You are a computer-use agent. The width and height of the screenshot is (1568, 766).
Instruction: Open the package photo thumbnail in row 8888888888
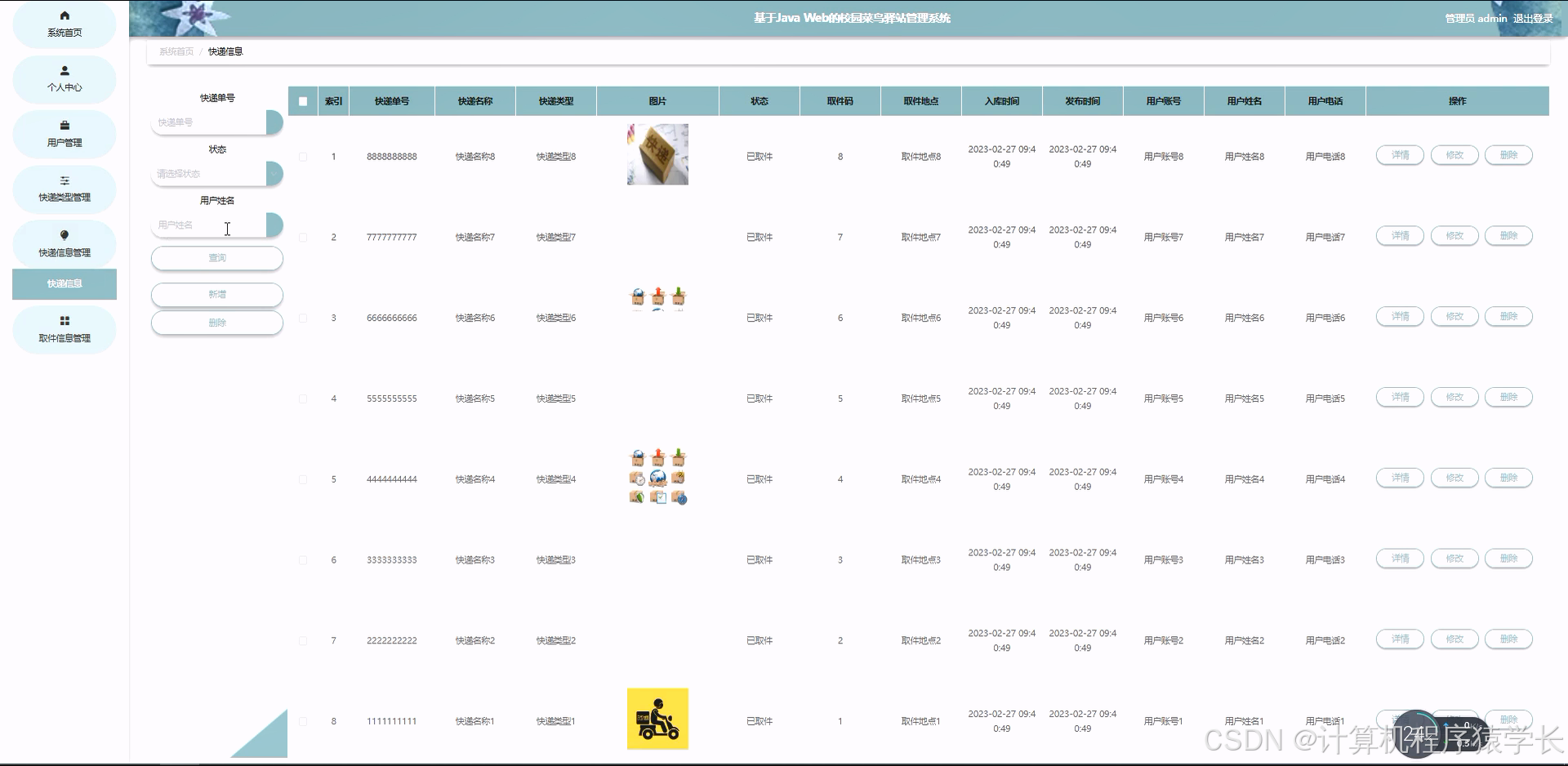657,154
